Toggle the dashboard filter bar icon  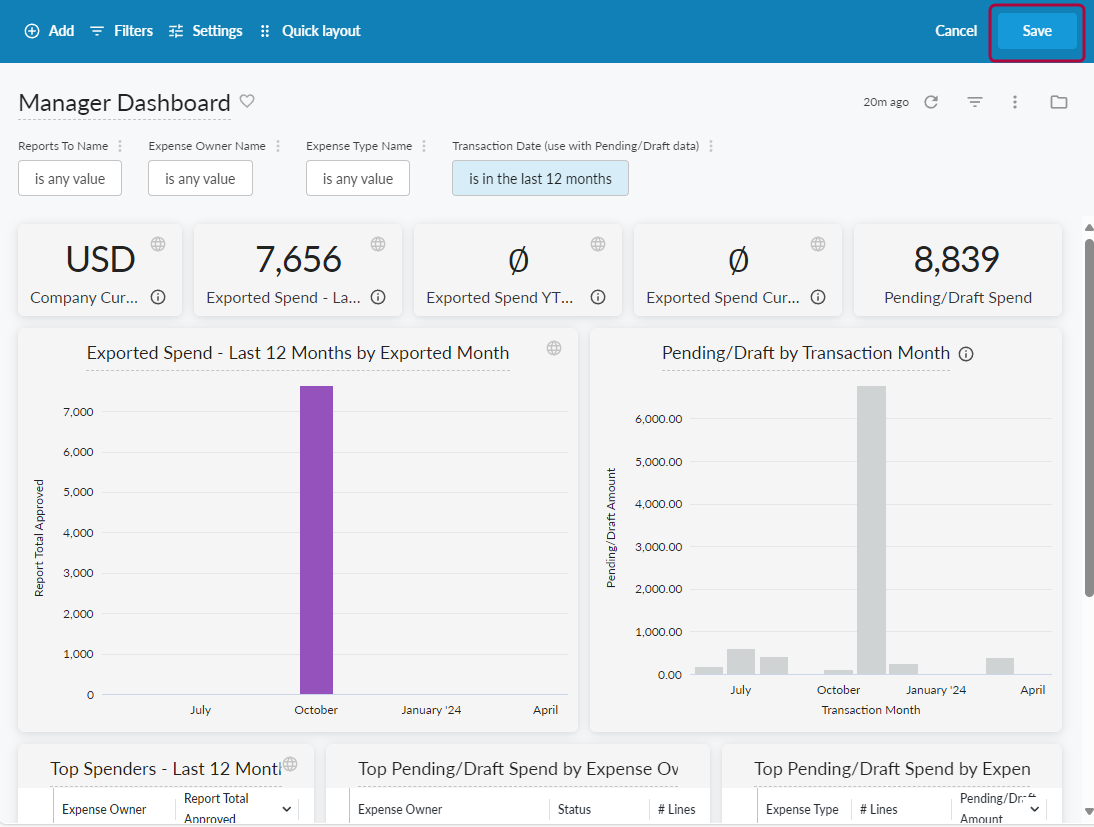click(974, 102)
